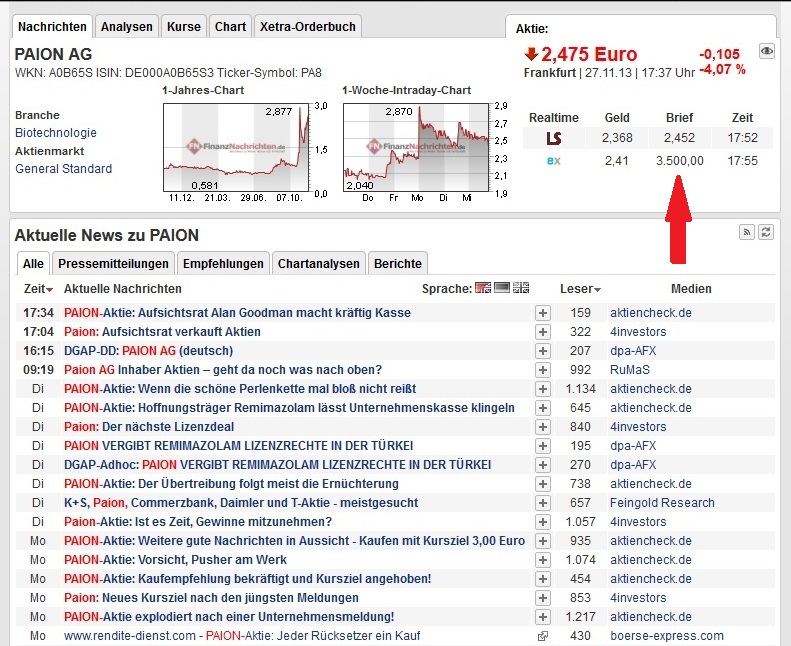
Task: Select the Pressemitteilungen news tab
Action: [x=113, y=264]
